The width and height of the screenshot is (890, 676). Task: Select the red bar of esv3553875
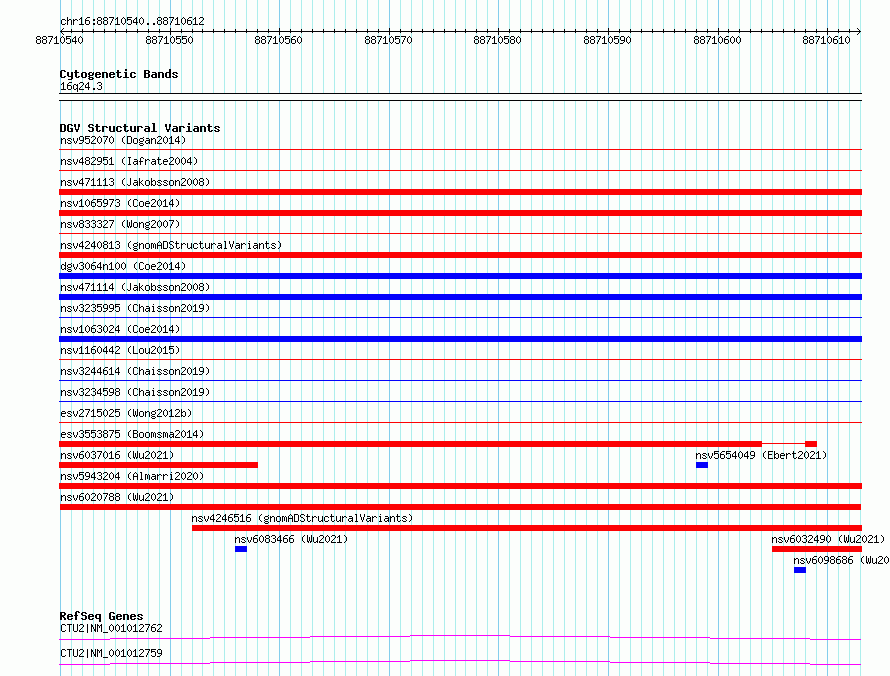(x=438, y=444)
